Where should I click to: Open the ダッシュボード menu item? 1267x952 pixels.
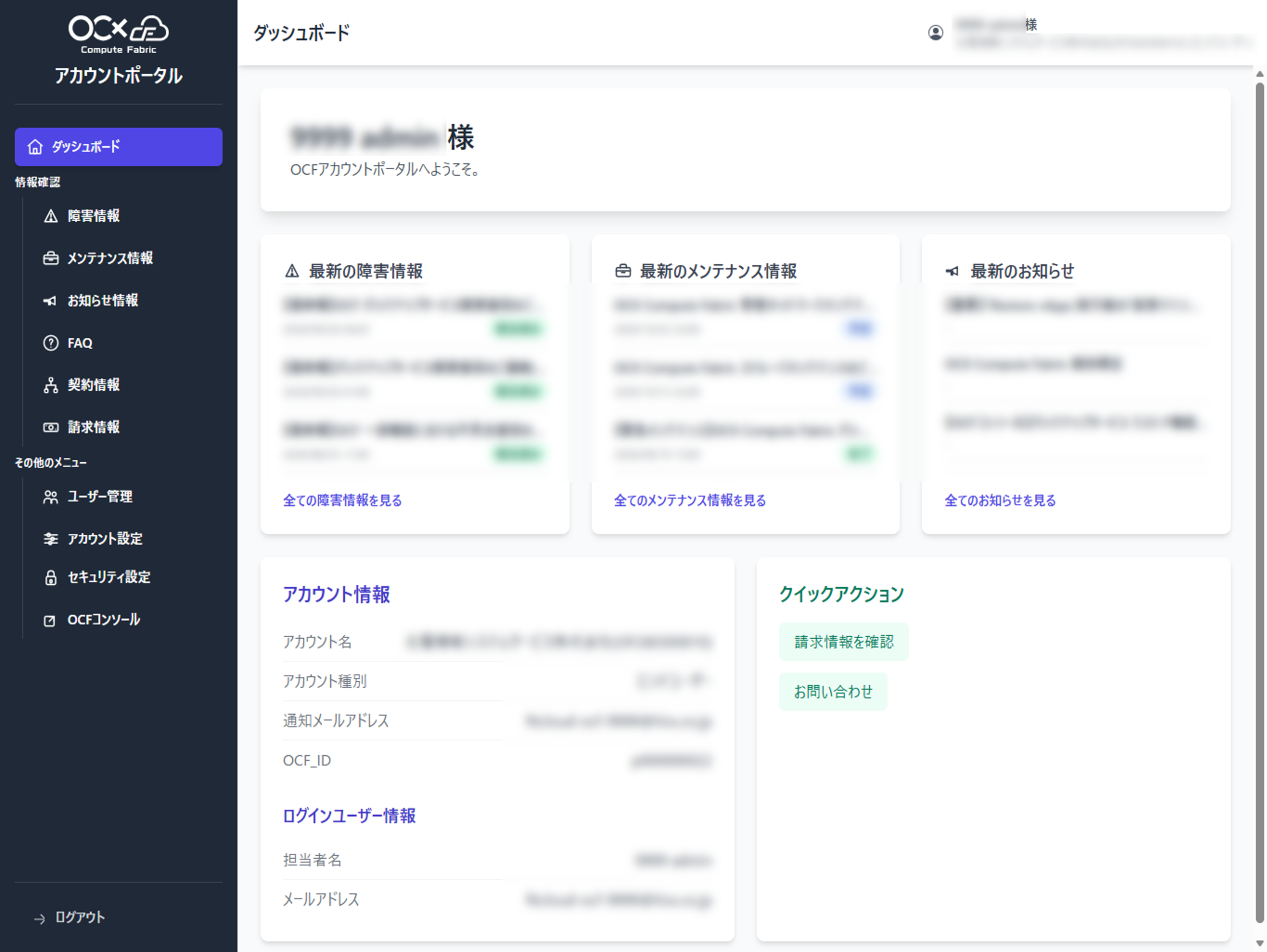click(x=119, y=146)
